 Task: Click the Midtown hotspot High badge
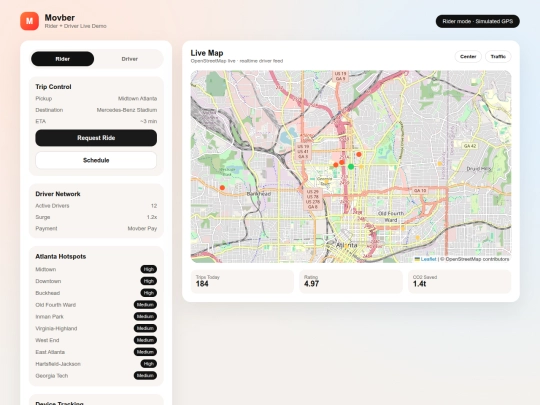[x=148, y=269]
